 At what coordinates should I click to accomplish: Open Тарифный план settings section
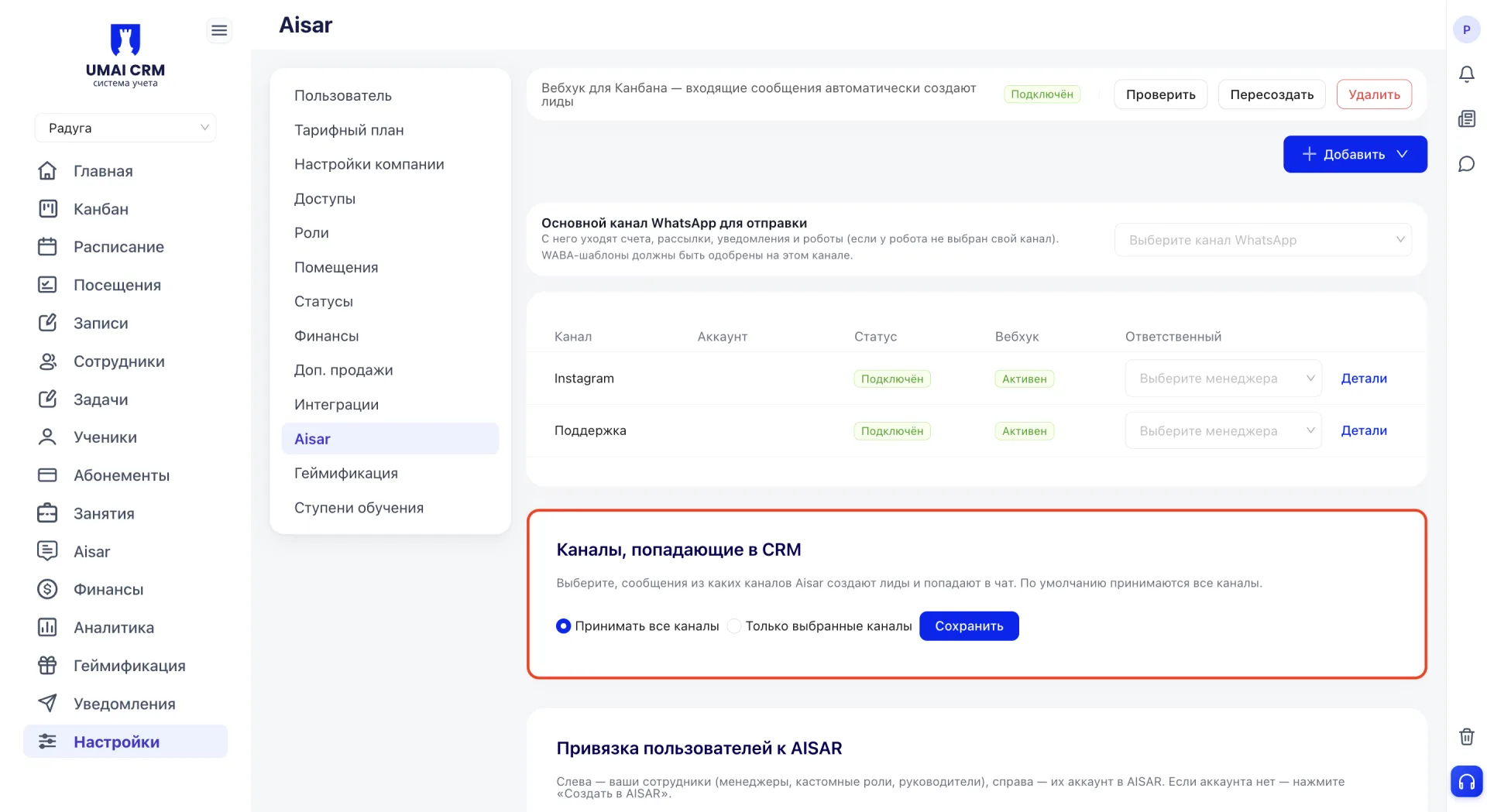[x=390, y=130]
